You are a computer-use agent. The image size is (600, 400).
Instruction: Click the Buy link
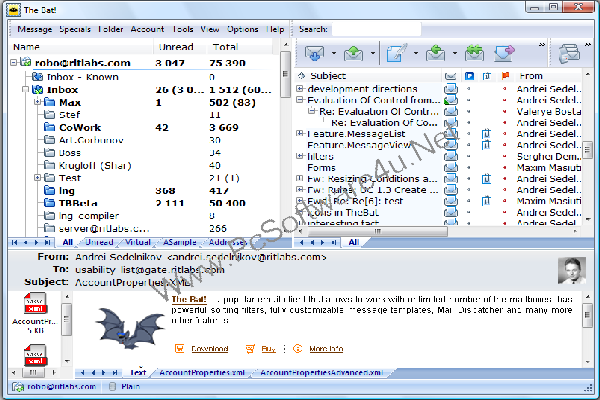[x=268, y=349]
